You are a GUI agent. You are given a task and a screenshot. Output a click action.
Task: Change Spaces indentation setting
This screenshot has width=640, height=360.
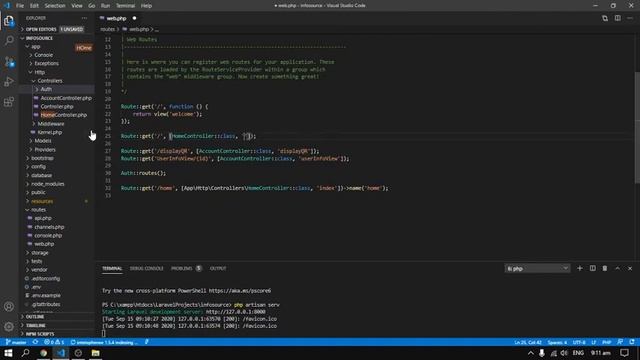[x=557, y=342]
